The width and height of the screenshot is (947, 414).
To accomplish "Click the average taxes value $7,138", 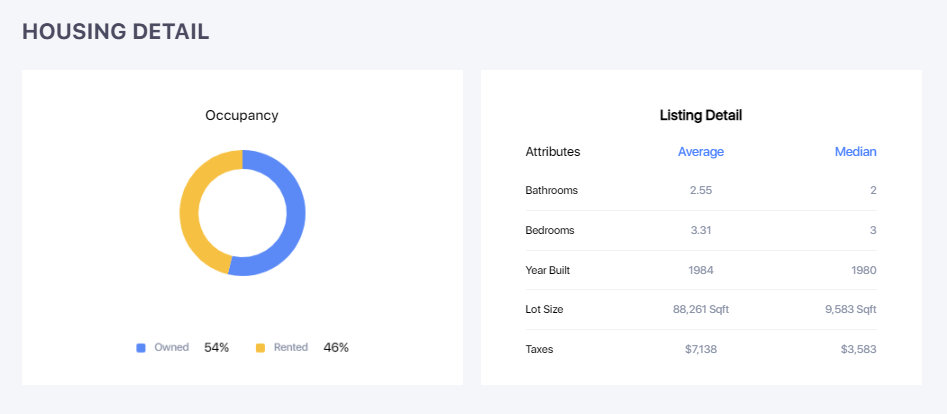I will click(700, 350).
